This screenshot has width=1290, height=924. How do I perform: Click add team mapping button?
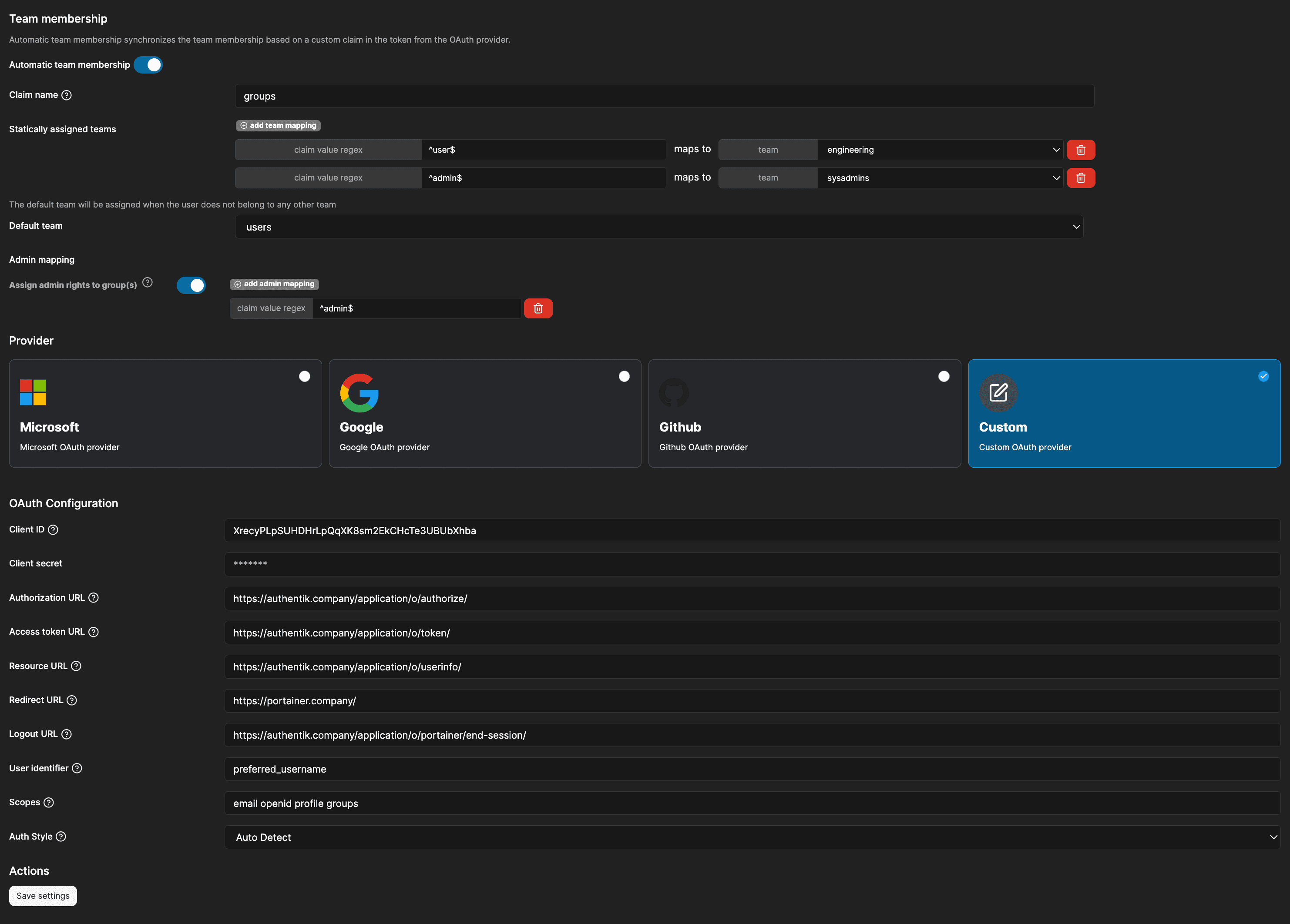[x=278, y=125]
